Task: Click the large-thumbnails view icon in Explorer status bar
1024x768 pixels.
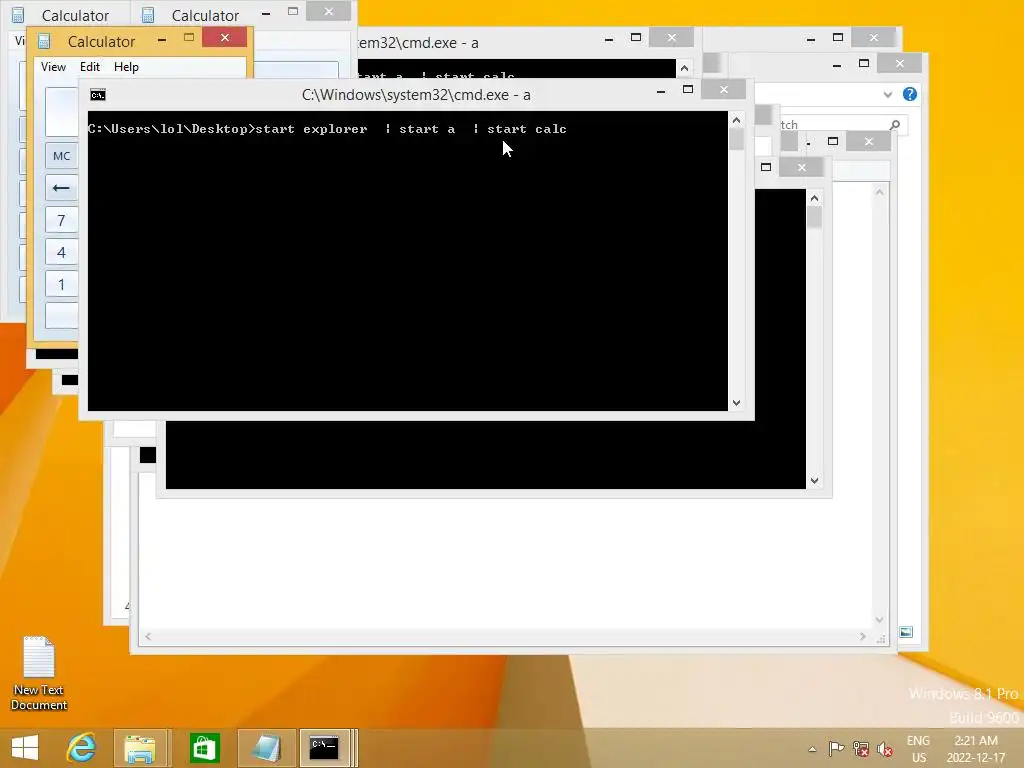Action: [x=906, y=632]
